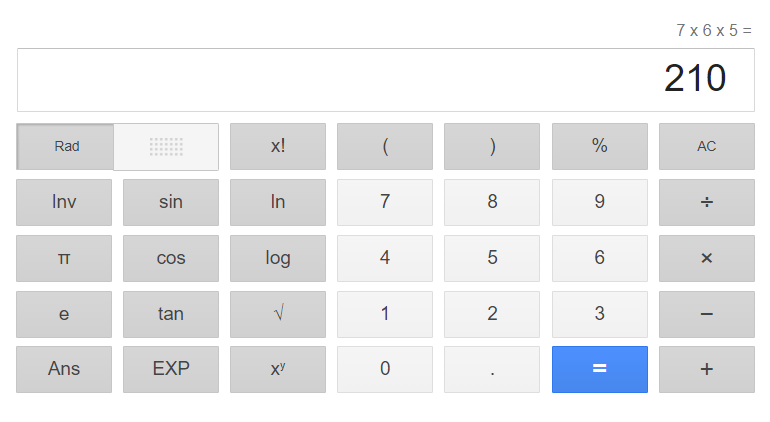The width and height of the screenshot is (770, 422).
Task: Click the factorial x! key
Action: coord(278,147)
